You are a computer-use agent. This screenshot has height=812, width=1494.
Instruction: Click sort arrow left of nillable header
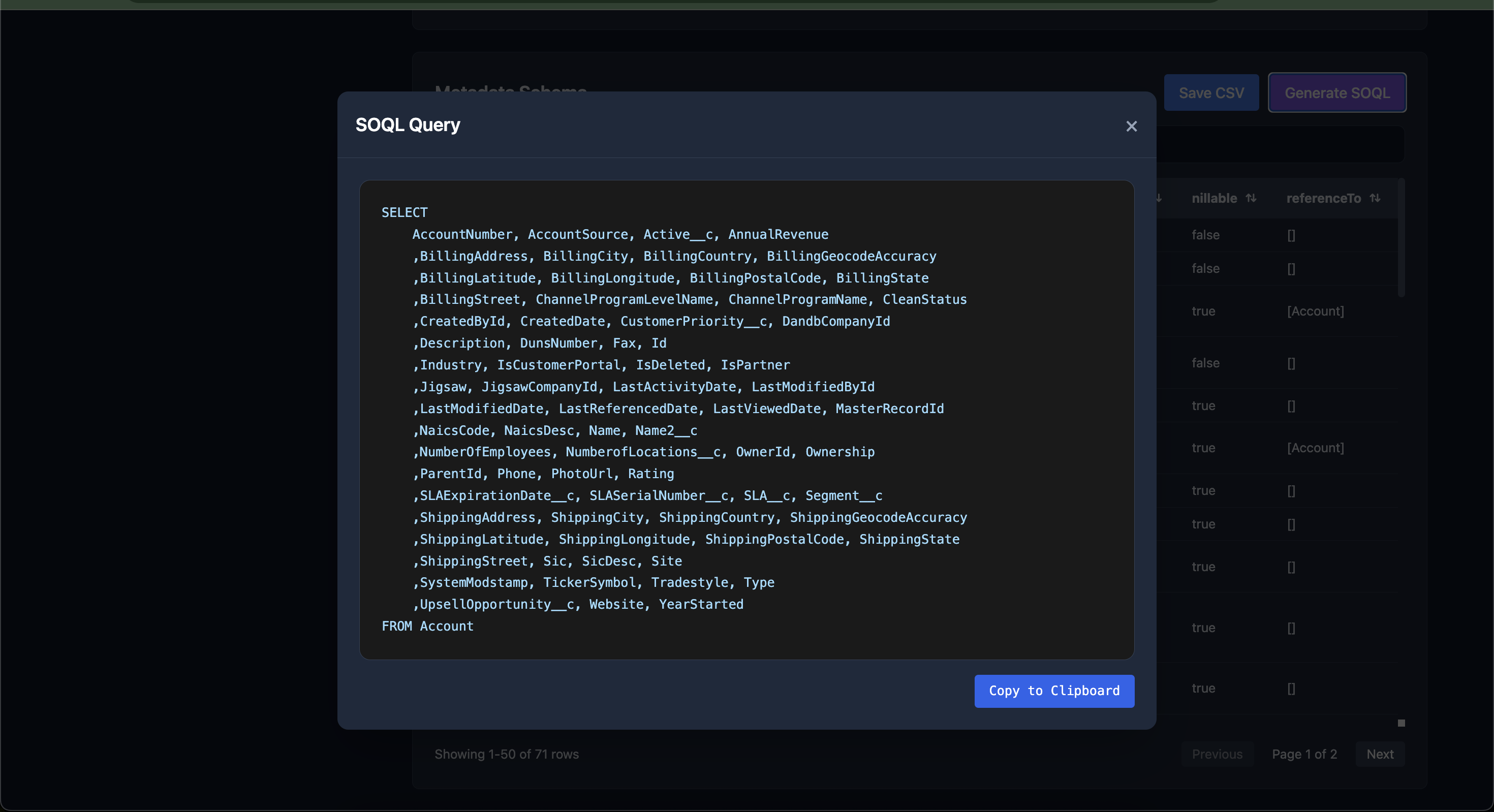click(x=1159, y=198)
